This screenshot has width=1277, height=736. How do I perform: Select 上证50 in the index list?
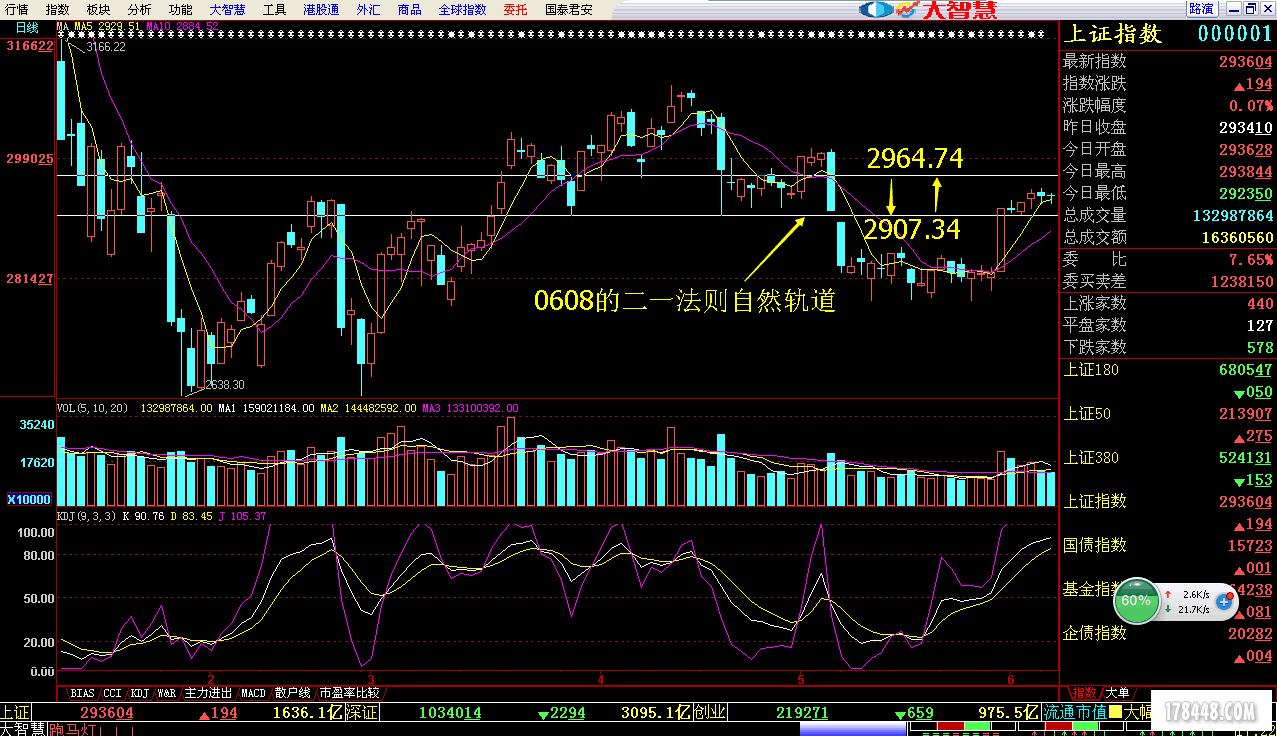coord(1087,414)
